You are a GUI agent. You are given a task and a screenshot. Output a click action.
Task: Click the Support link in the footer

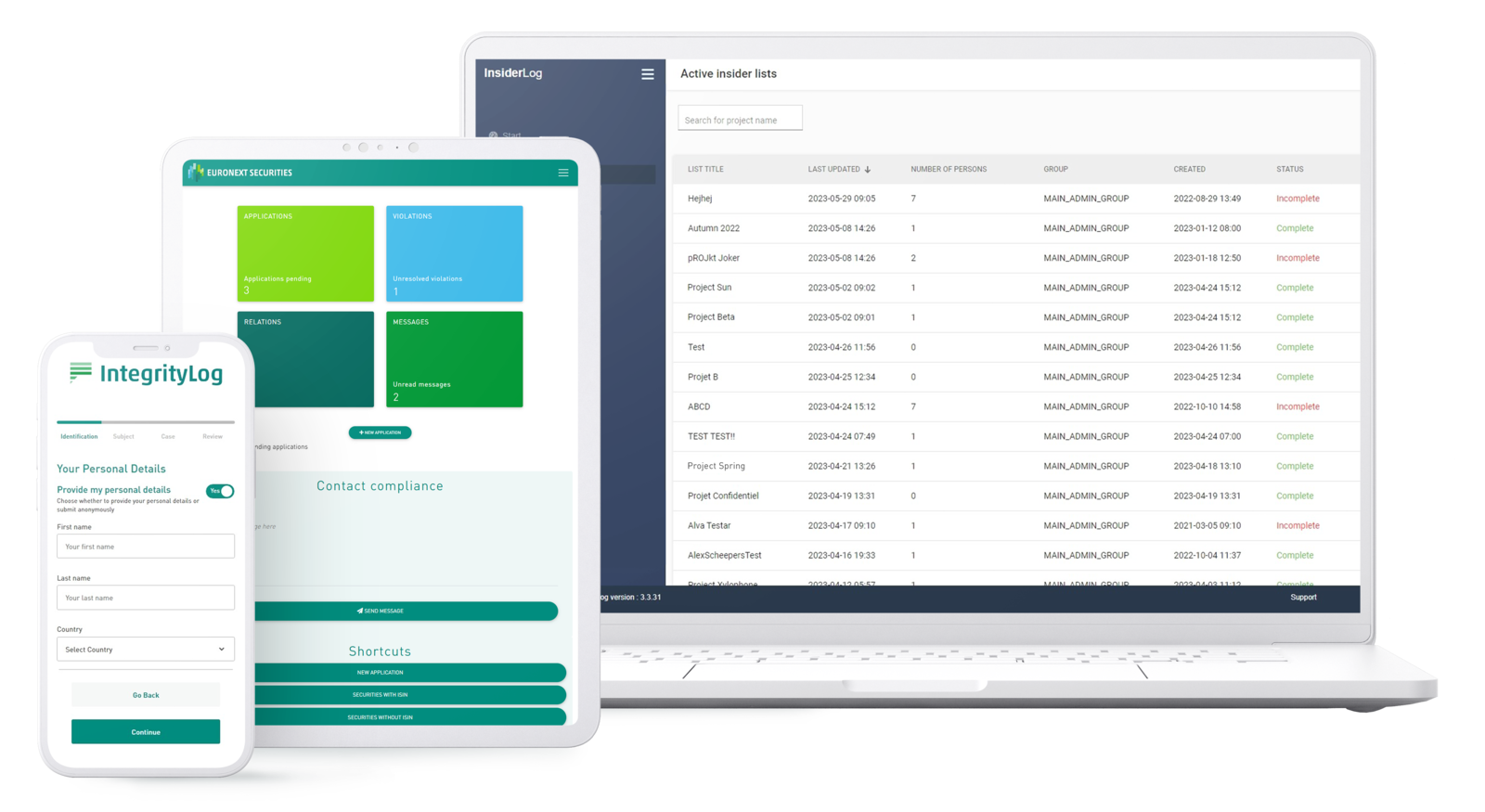coord(1303,598)
